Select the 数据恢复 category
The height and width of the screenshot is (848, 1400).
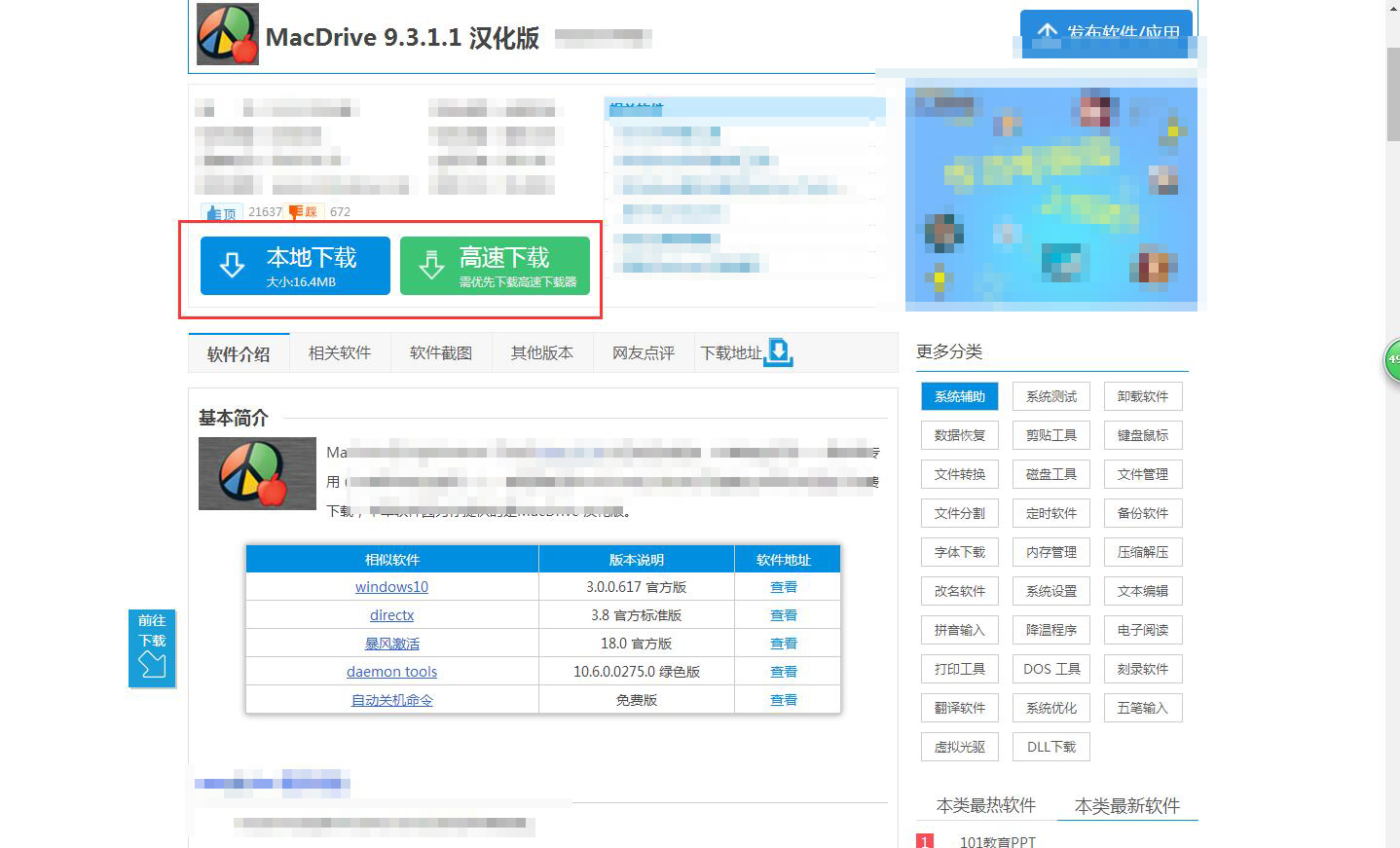[960, 435]
